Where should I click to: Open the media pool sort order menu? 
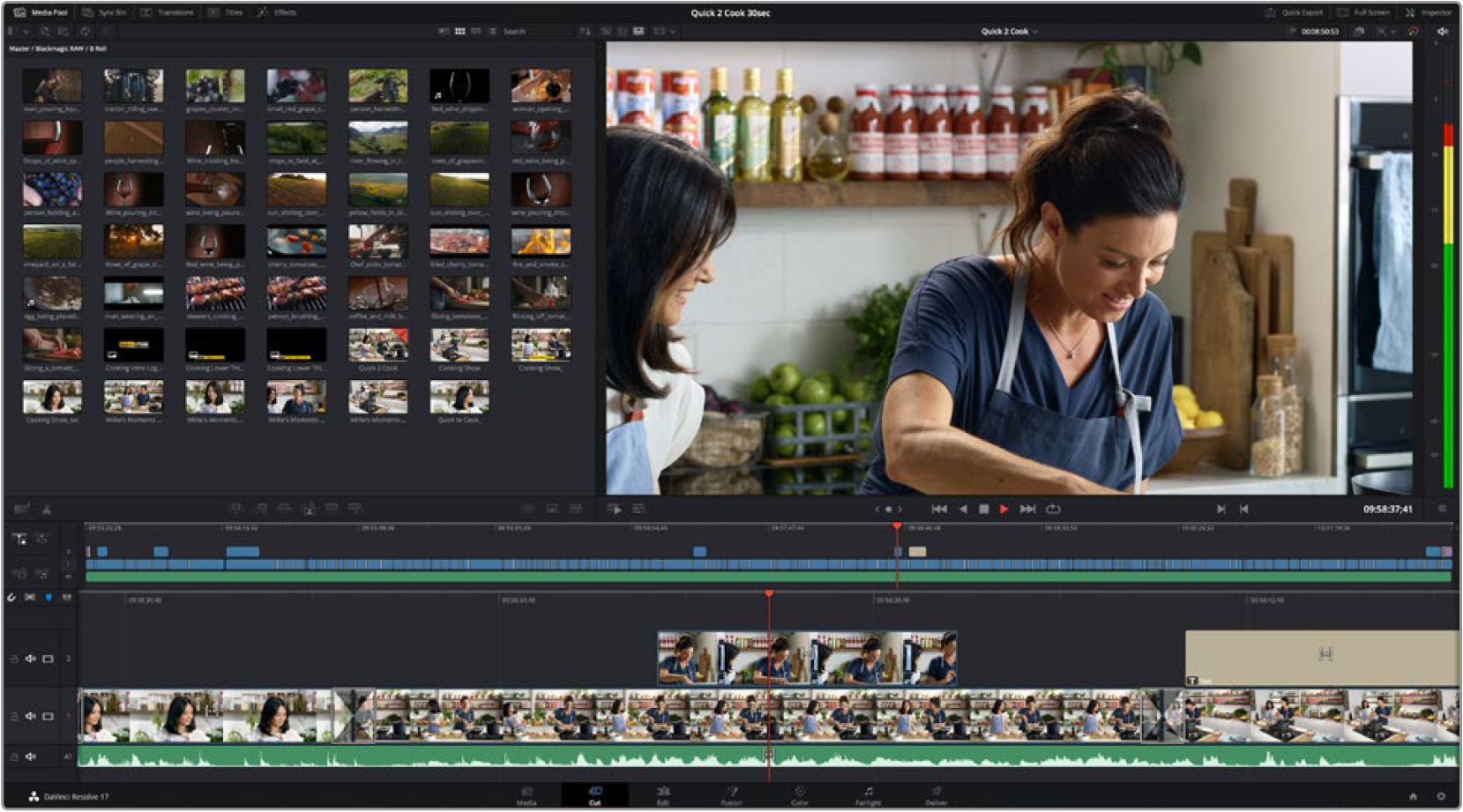pyautogui.click(x=585, y=31)
